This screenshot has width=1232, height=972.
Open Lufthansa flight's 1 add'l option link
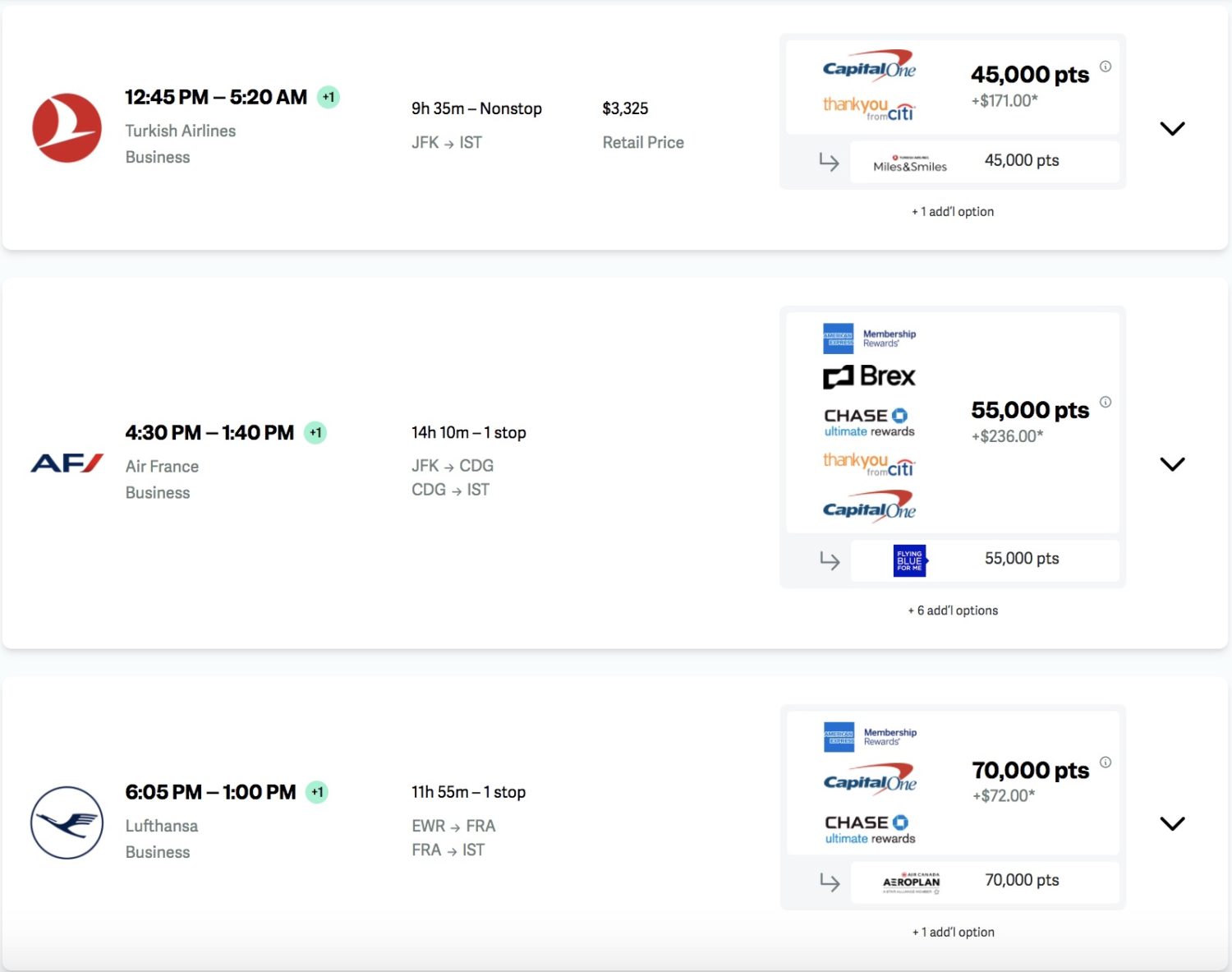[x=953, y=932]
